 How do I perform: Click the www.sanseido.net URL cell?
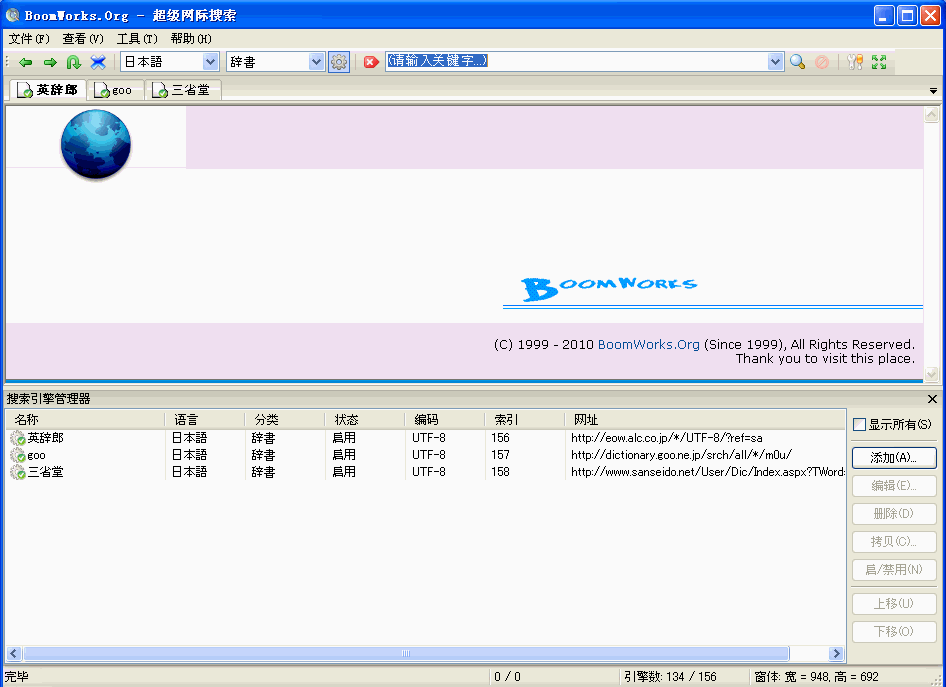click(708, 472)
